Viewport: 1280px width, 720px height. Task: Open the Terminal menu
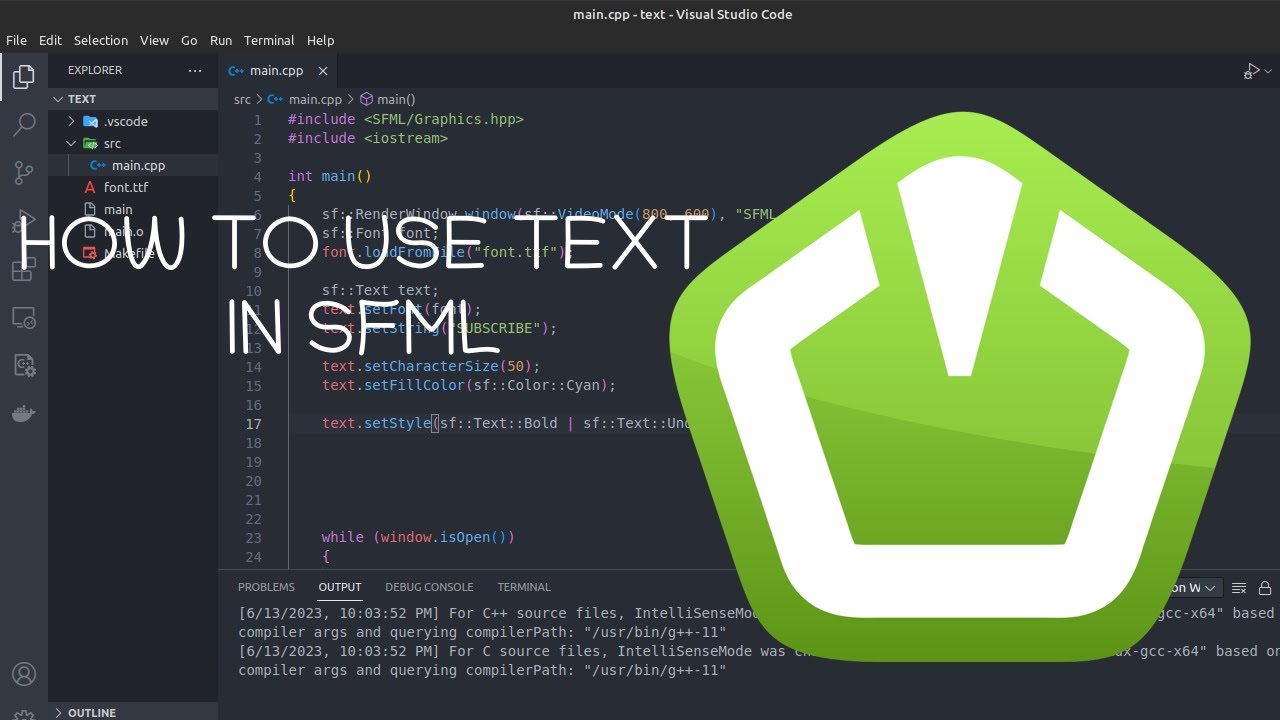tap(269, 40)
